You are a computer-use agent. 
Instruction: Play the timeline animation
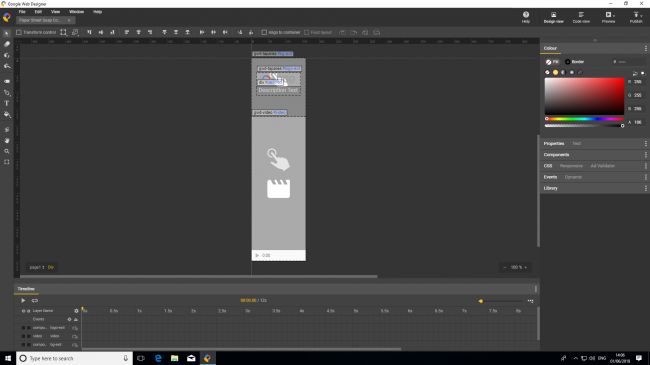[23, 300]
